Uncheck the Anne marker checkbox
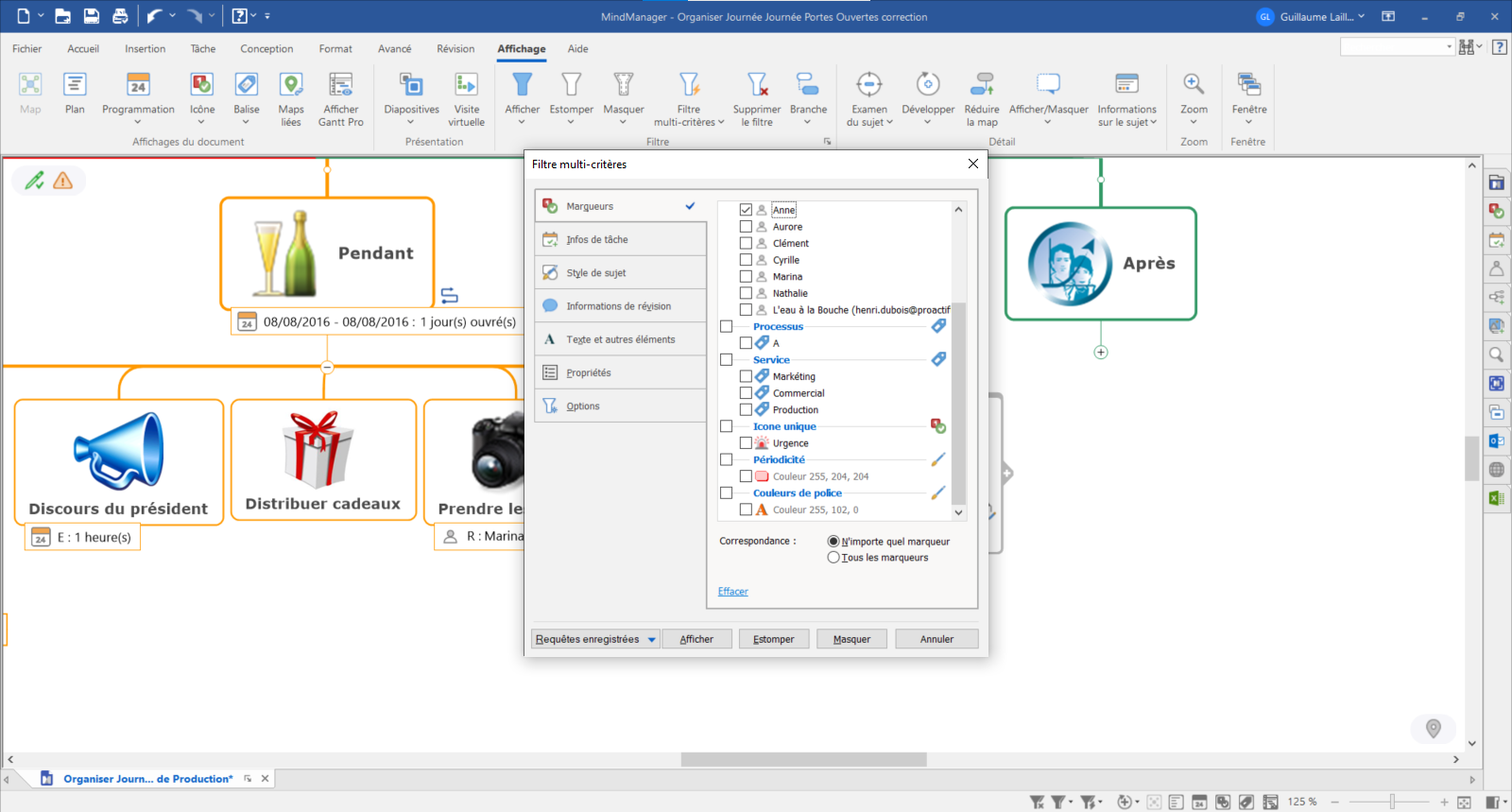This screenshot has height=812, width=1512. click(746, 210)
